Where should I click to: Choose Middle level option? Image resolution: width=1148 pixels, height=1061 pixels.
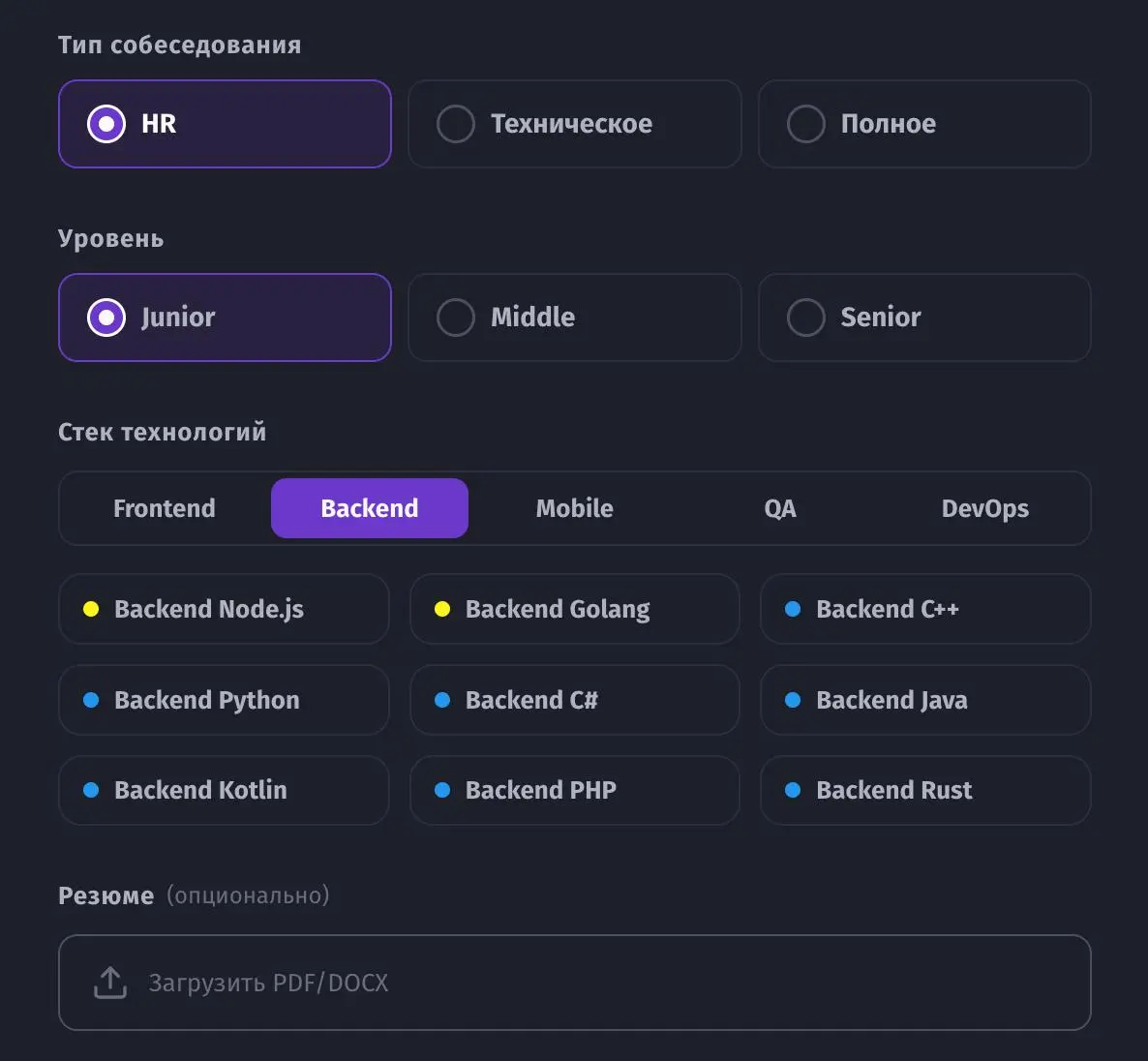tap(575, 318)
